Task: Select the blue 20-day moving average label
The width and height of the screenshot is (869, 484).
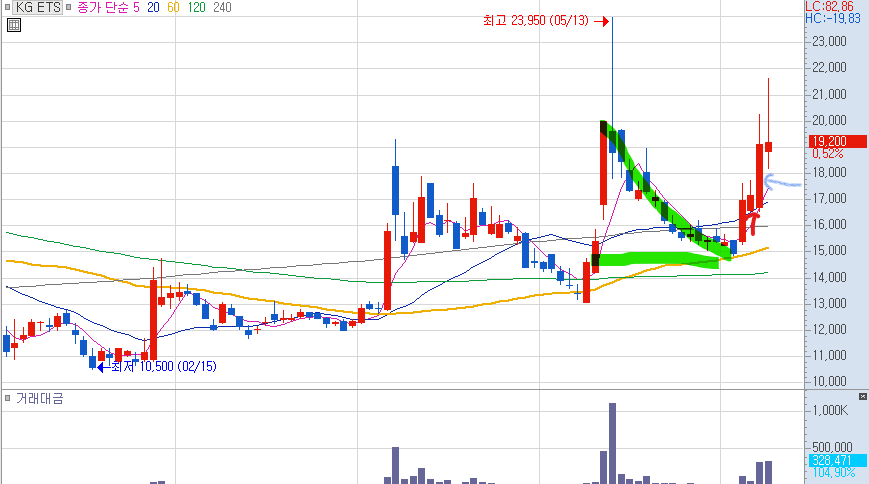Action: (153, 8)
